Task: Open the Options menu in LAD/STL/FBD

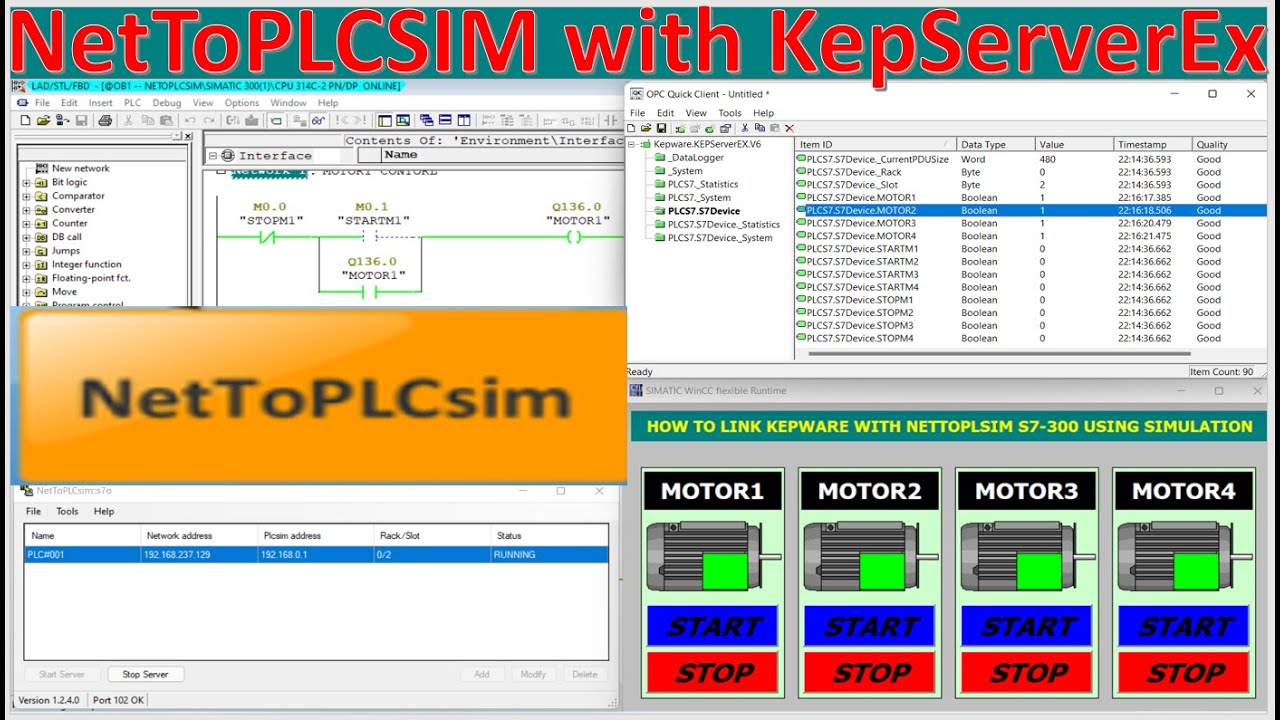Action: pos(241,103)
